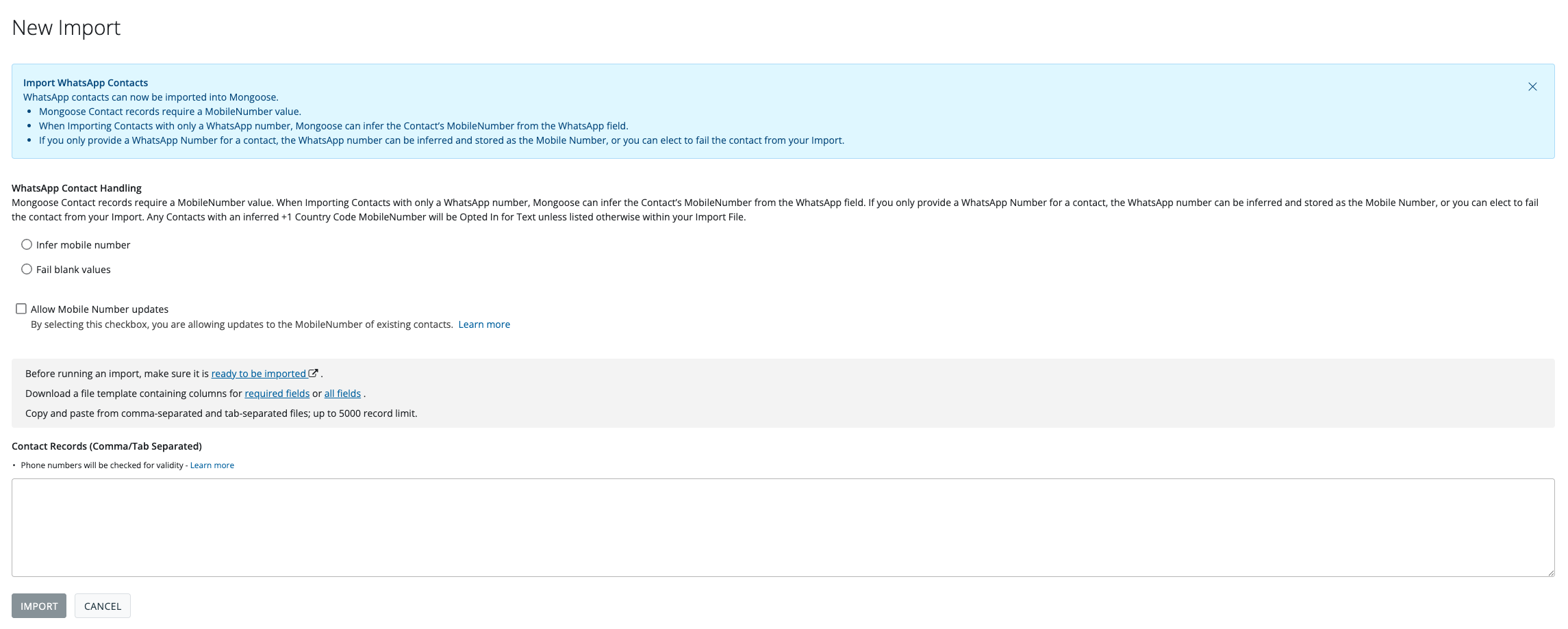Click the external link icon after imported

click(x=313, y=373)
